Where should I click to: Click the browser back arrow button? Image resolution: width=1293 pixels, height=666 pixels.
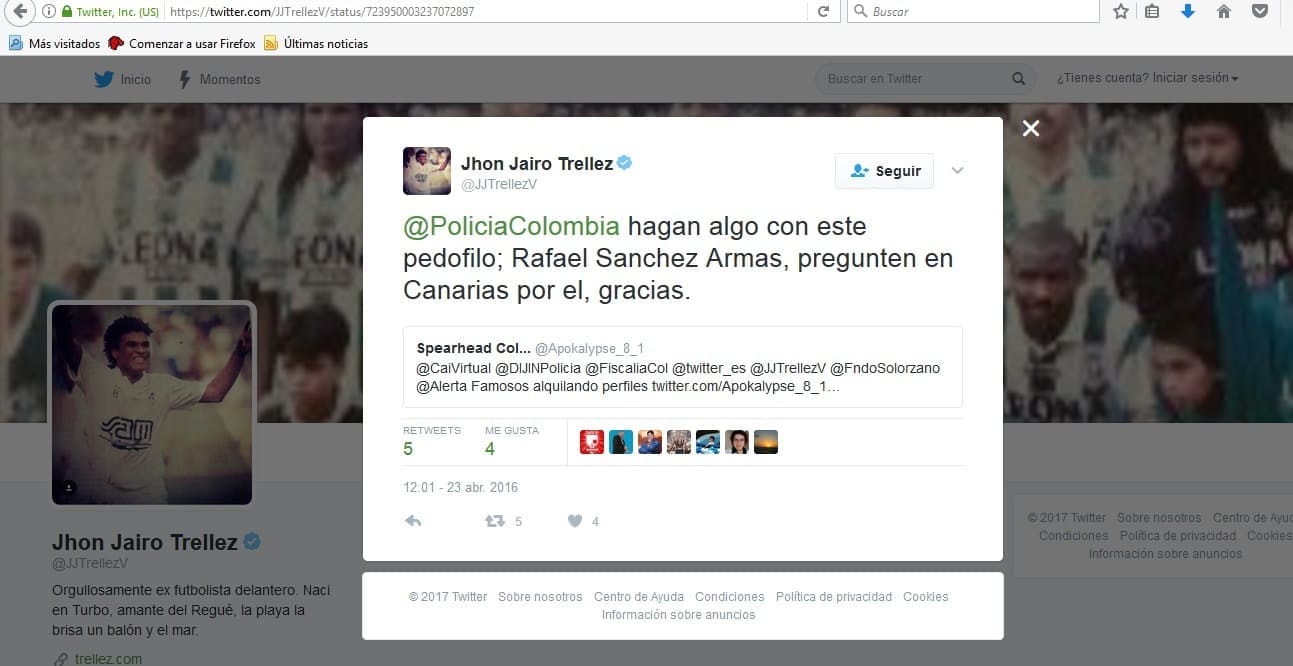tap(18, 12)
